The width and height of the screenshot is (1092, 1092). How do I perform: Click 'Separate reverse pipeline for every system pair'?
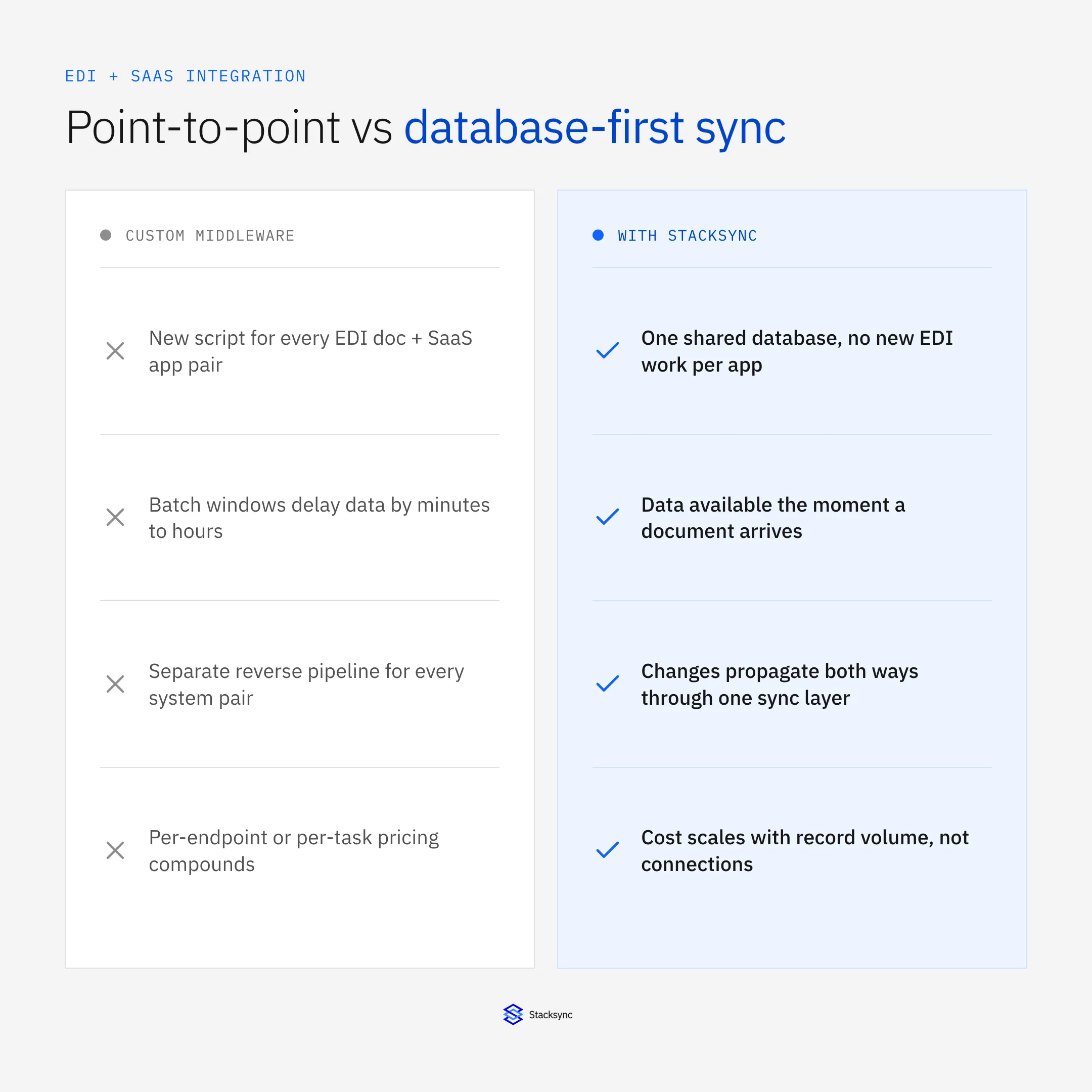306,685
